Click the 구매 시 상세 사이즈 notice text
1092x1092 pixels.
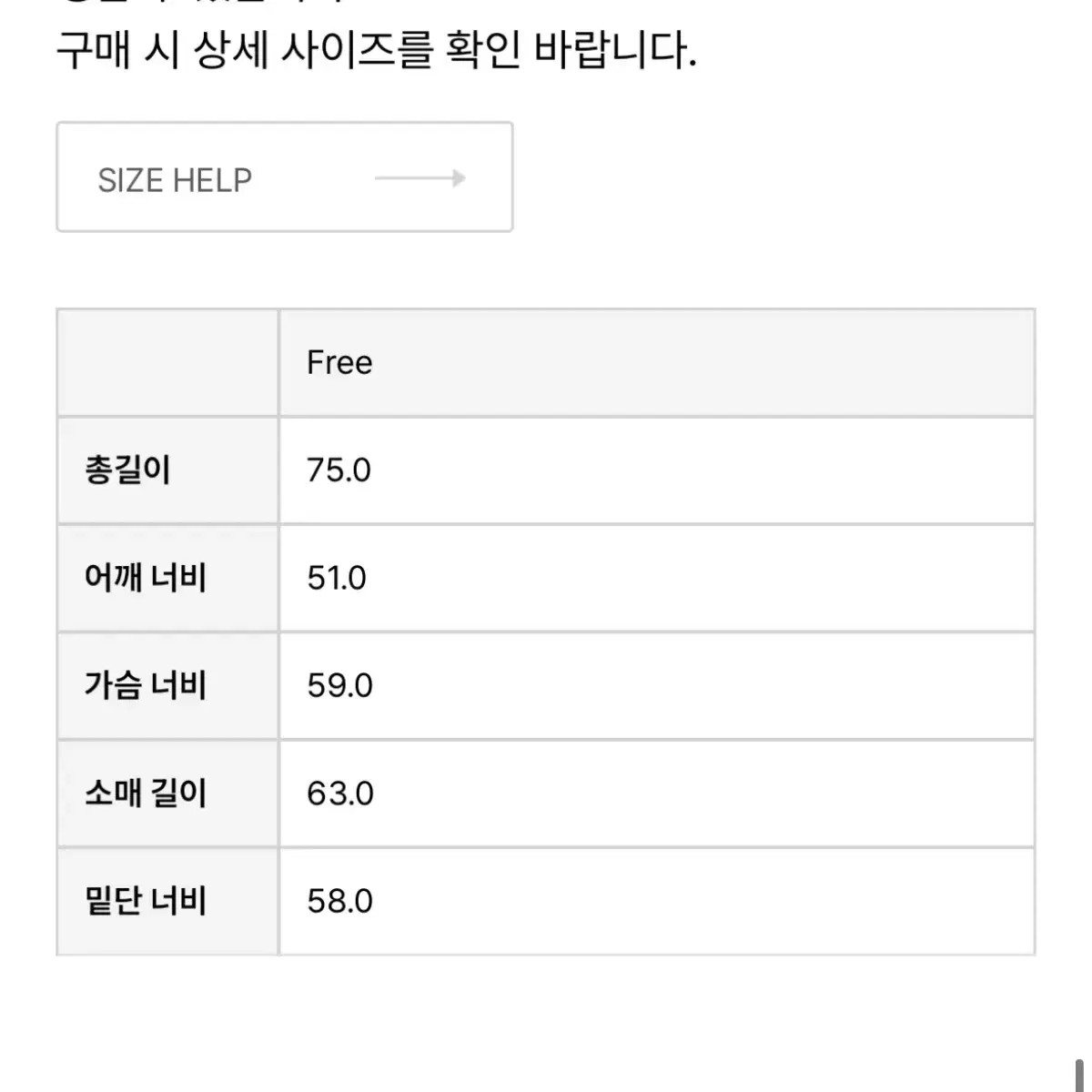[376, 52]
